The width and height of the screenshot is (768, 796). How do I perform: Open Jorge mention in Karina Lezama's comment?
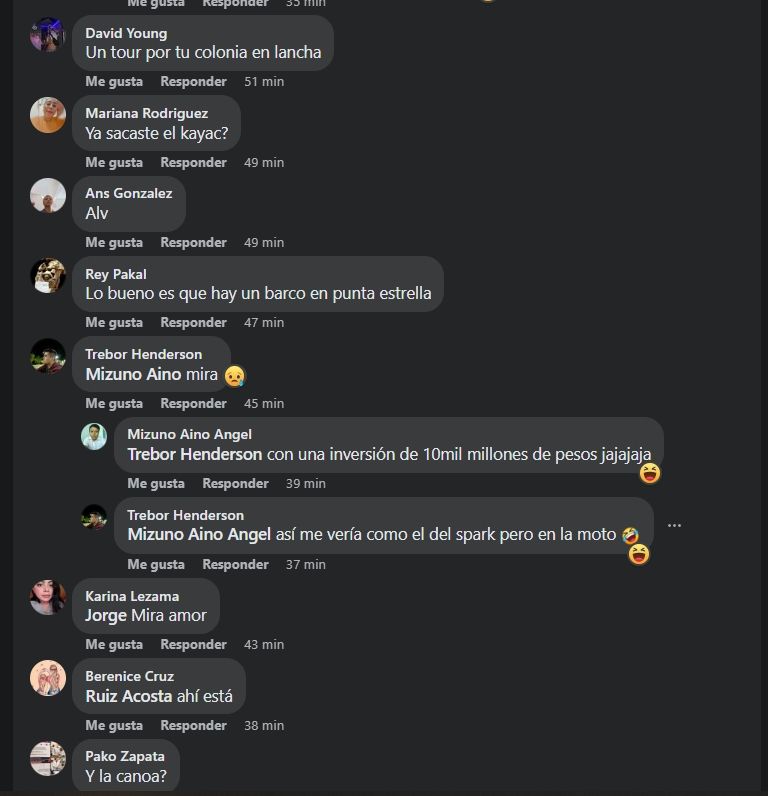[106, 615]
